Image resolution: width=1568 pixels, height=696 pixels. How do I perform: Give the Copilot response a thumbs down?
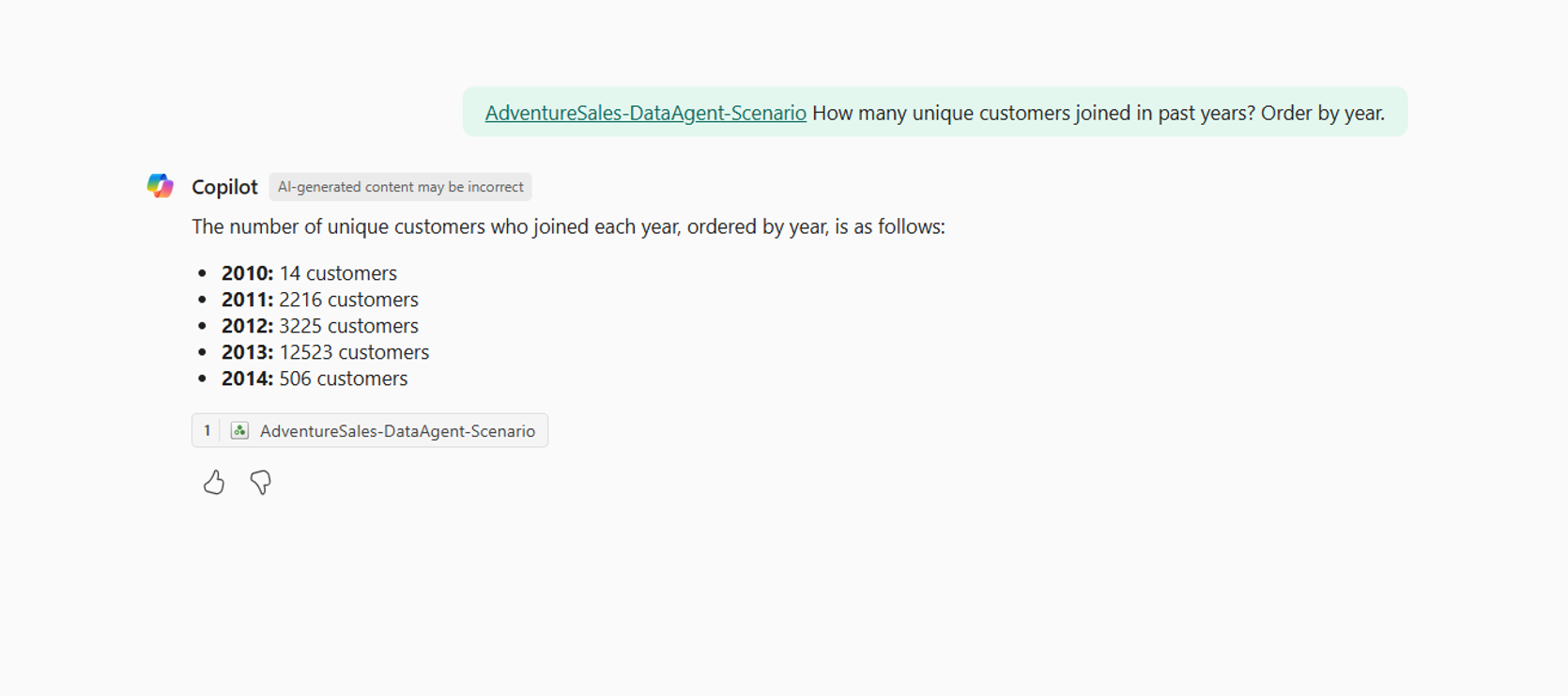(261, 482)
